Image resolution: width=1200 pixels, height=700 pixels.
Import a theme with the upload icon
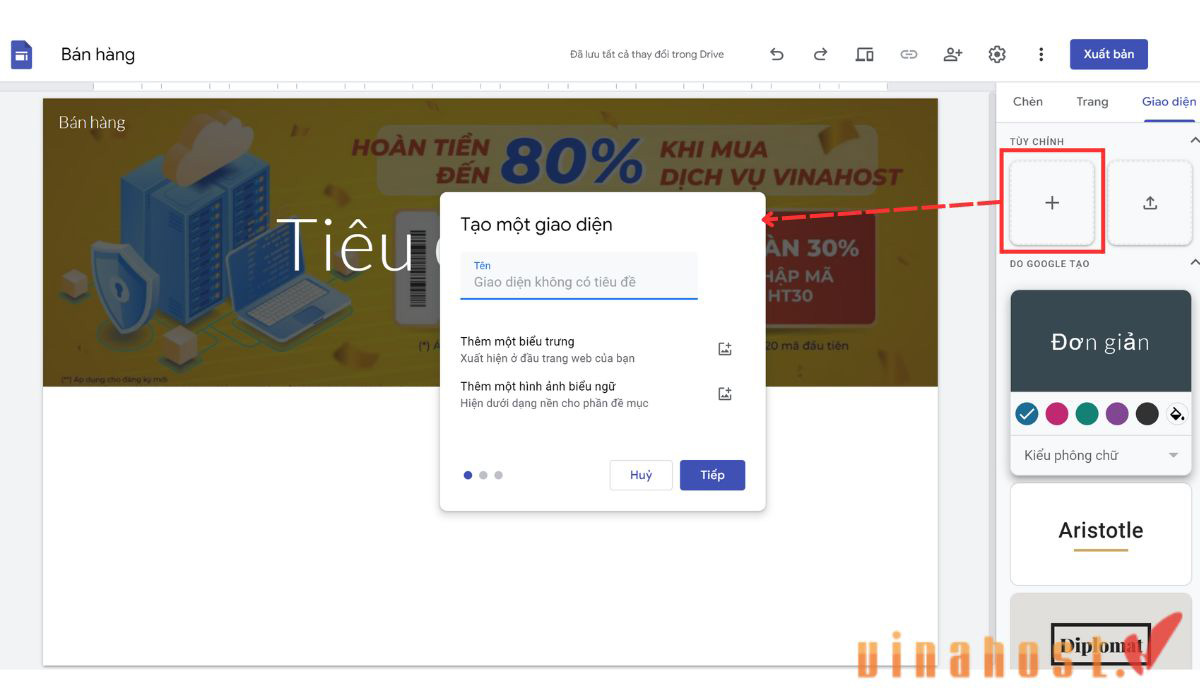click(1150, 203)
